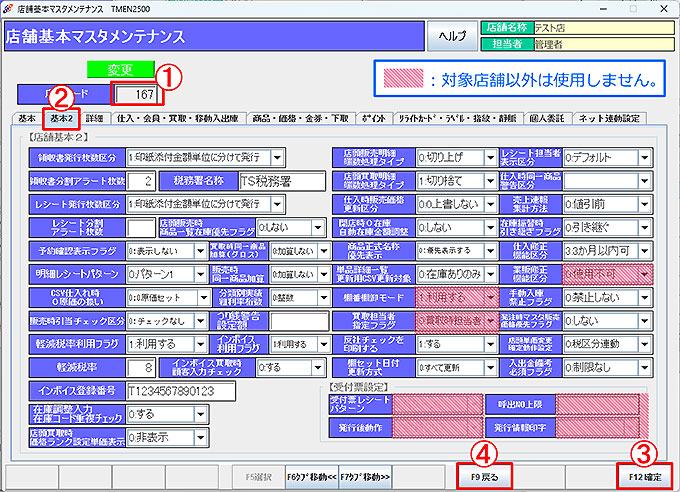Click the app icon in the title bar
The width and height of the screenshot is (680, 492).
coord(7,9)
